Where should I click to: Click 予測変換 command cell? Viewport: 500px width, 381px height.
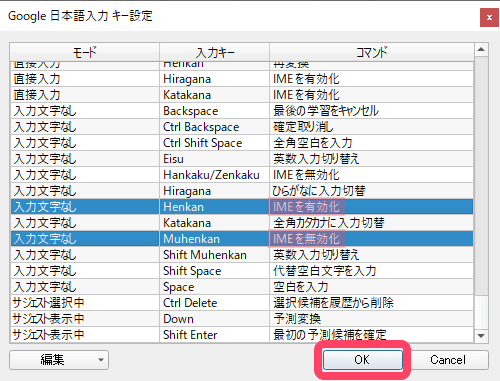[x=371, y=319]
